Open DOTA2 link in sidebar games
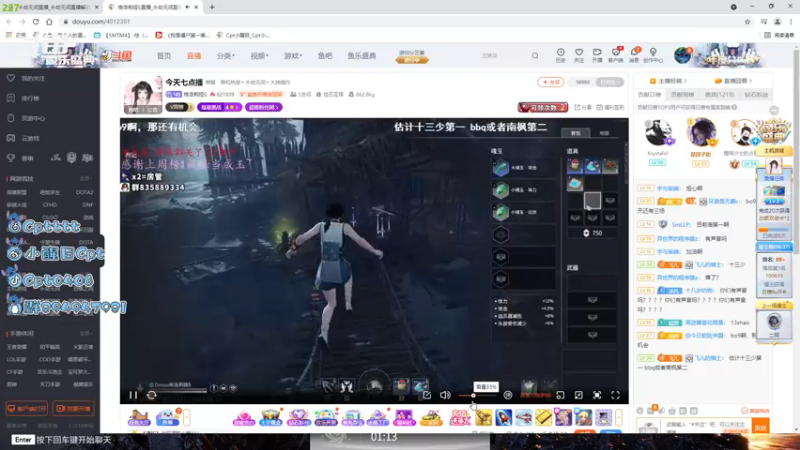 point(84,192)
